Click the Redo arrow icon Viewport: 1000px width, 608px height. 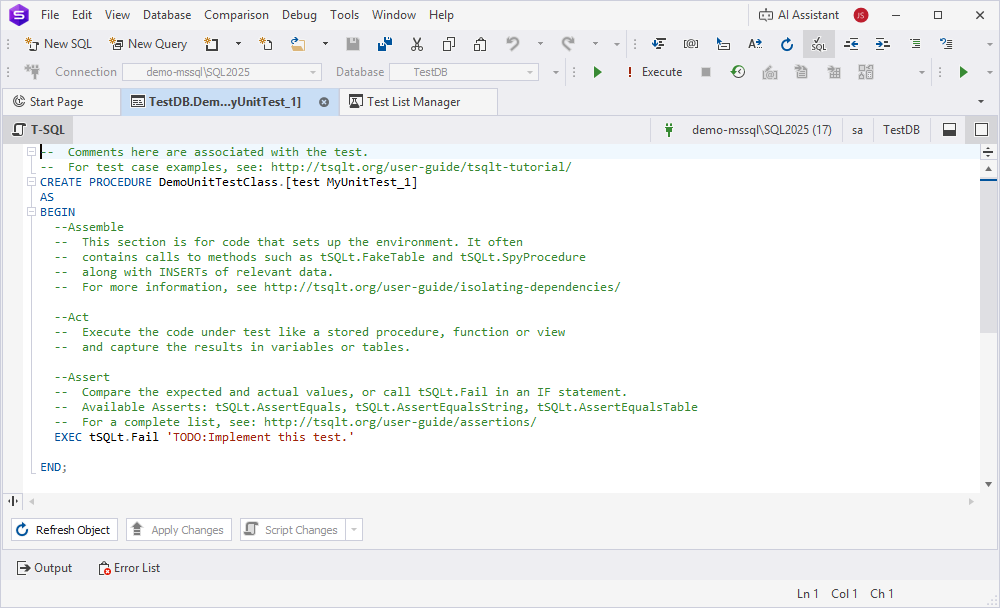click(568, 44)
